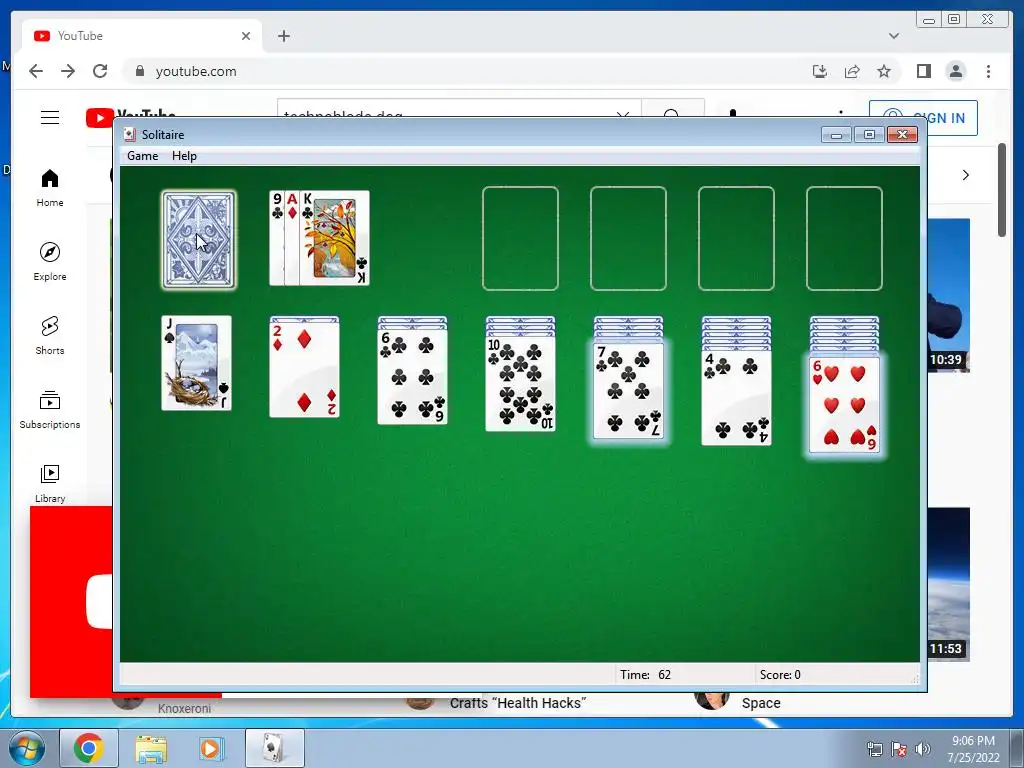The height and width of the screenshot is (768, 1024).
Task: Bookmark this page with the star
Action: 884,71
